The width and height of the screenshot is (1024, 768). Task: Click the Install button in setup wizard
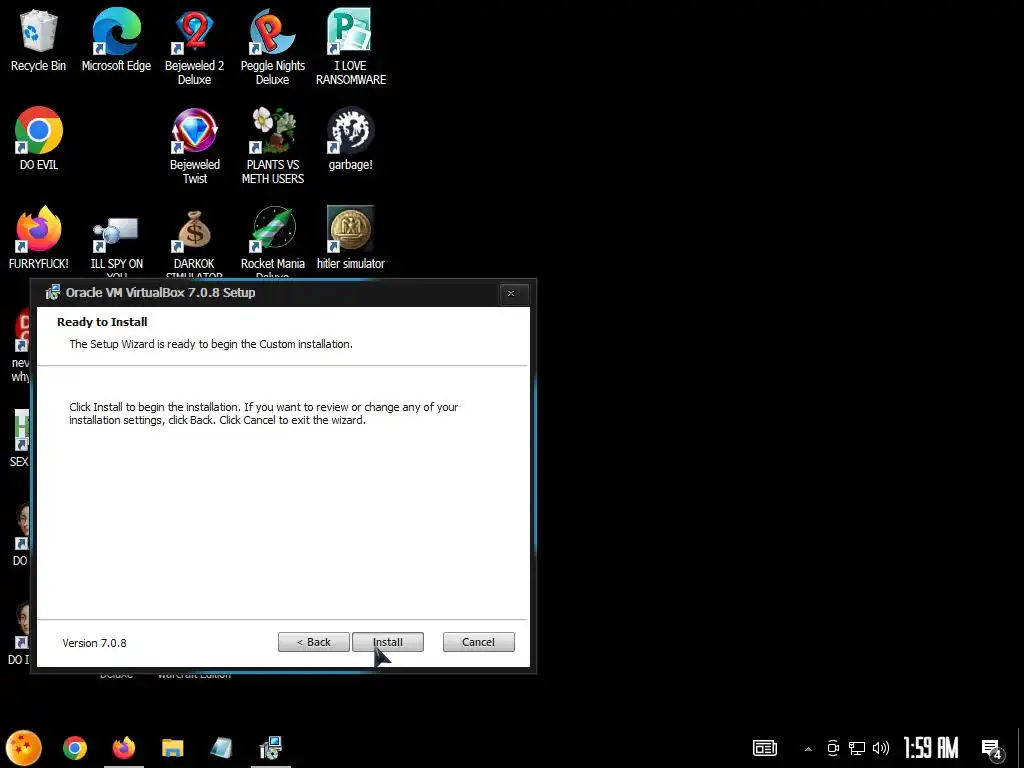[x=387, y=642]
